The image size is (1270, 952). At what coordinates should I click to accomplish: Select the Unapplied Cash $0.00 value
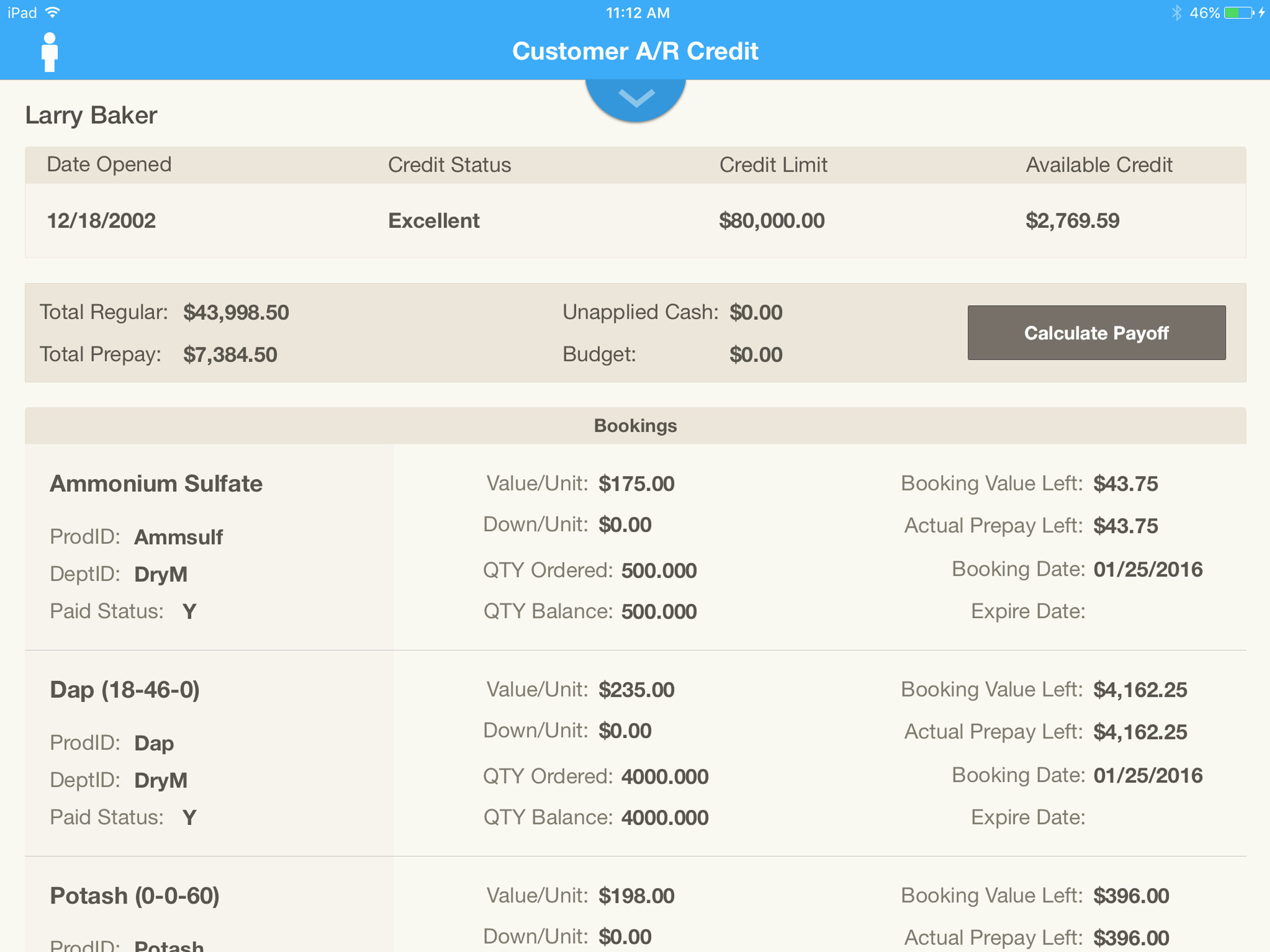756,313
